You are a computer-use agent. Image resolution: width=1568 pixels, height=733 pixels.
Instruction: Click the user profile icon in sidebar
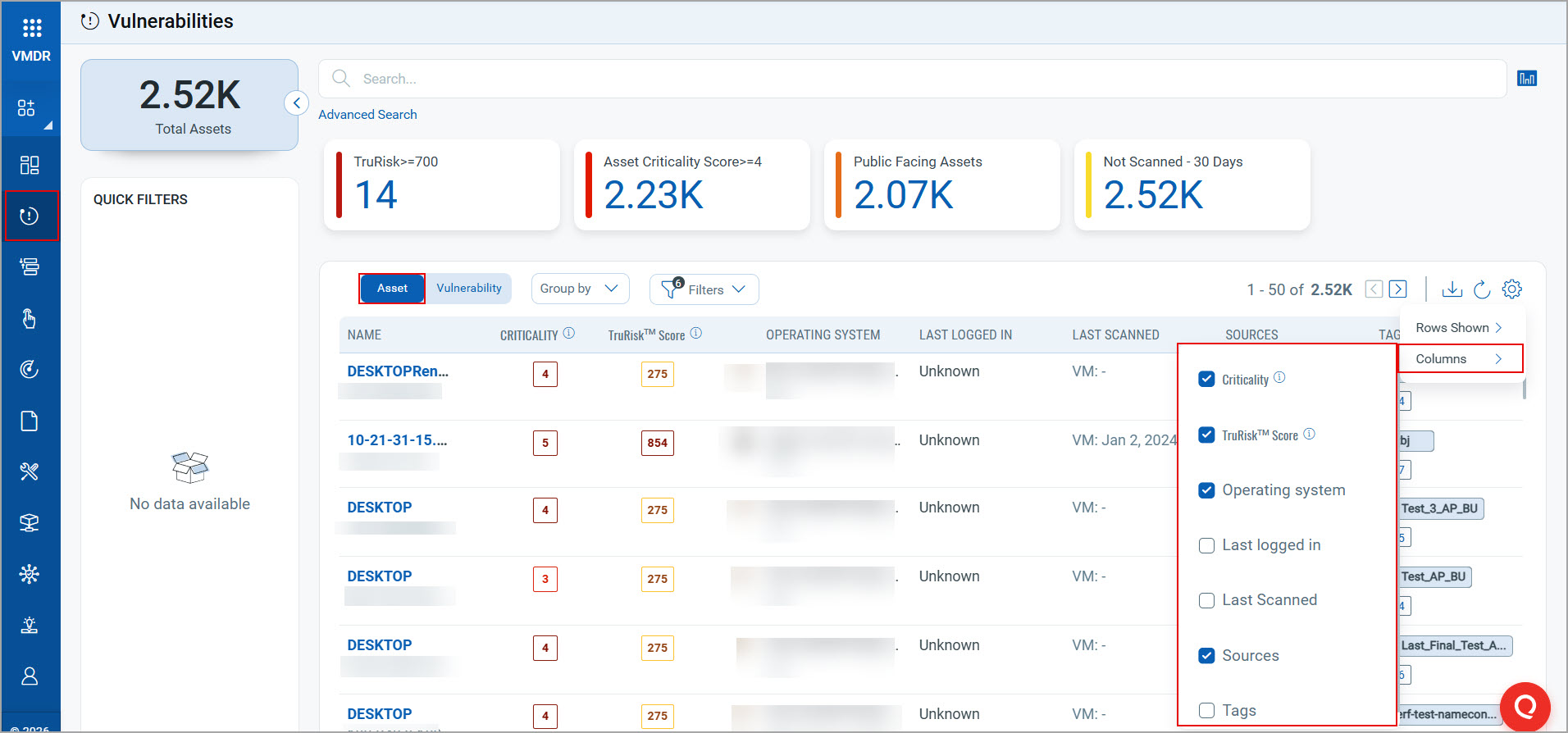[x=30, y=676]
